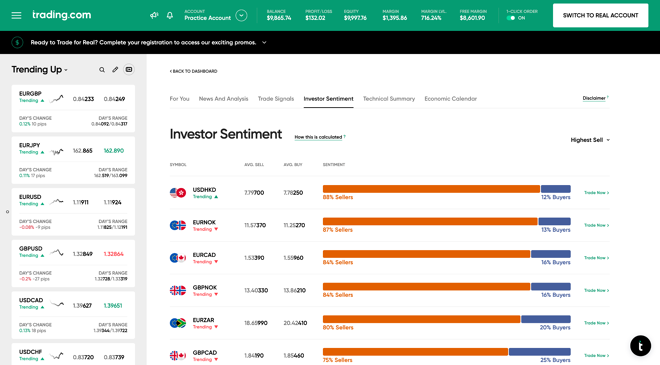Click Switch to Real Account button
The width and height of the screenshot is (660, 365).
tap(600, 16)
